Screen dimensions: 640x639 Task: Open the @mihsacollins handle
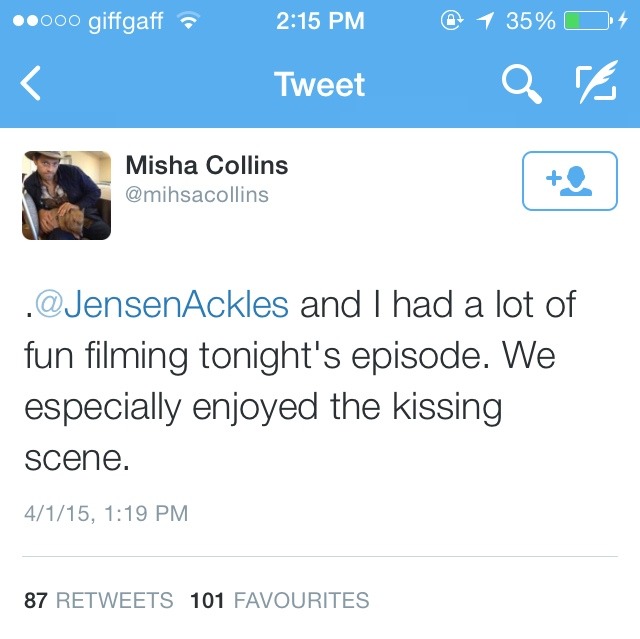tap(197, 195)
